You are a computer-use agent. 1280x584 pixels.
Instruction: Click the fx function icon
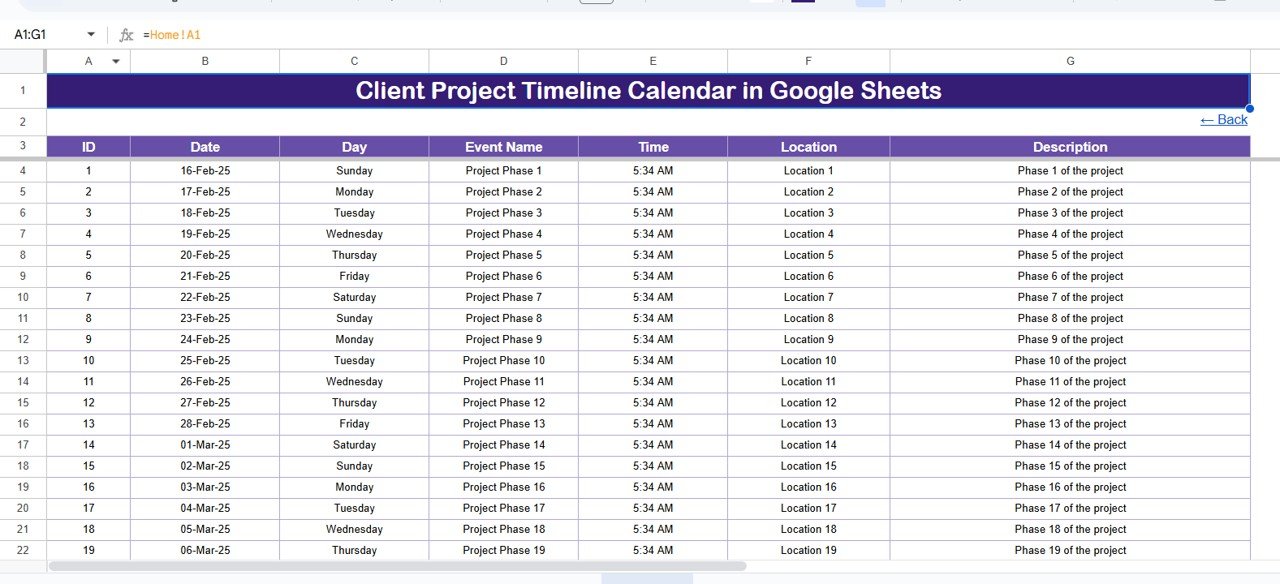click(x=126, y=35)
